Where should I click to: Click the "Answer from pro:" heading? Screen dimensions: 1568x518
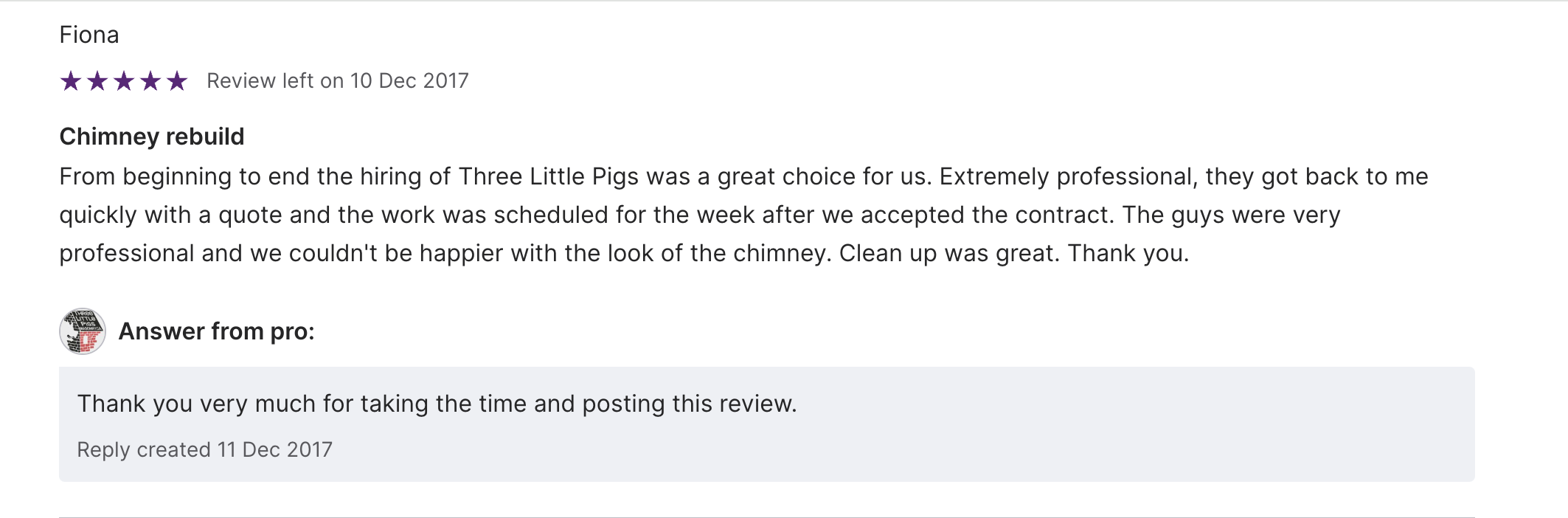click(217, 331)
